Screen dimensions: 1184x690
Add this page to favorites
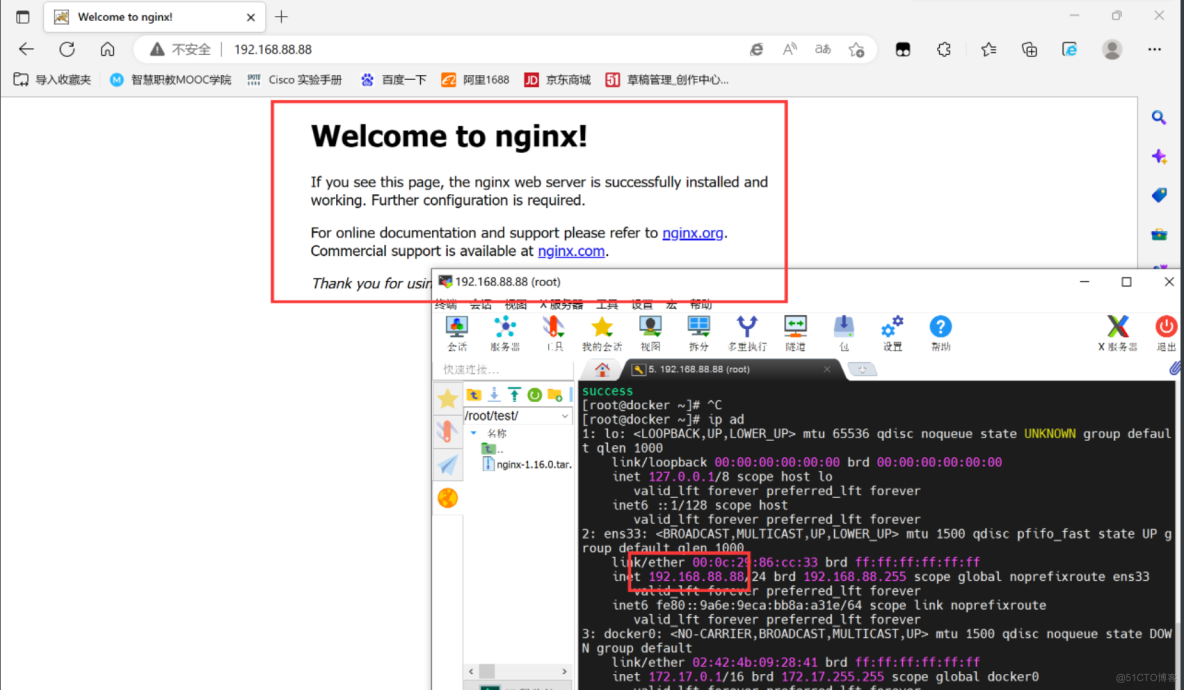tap(856, 49)
